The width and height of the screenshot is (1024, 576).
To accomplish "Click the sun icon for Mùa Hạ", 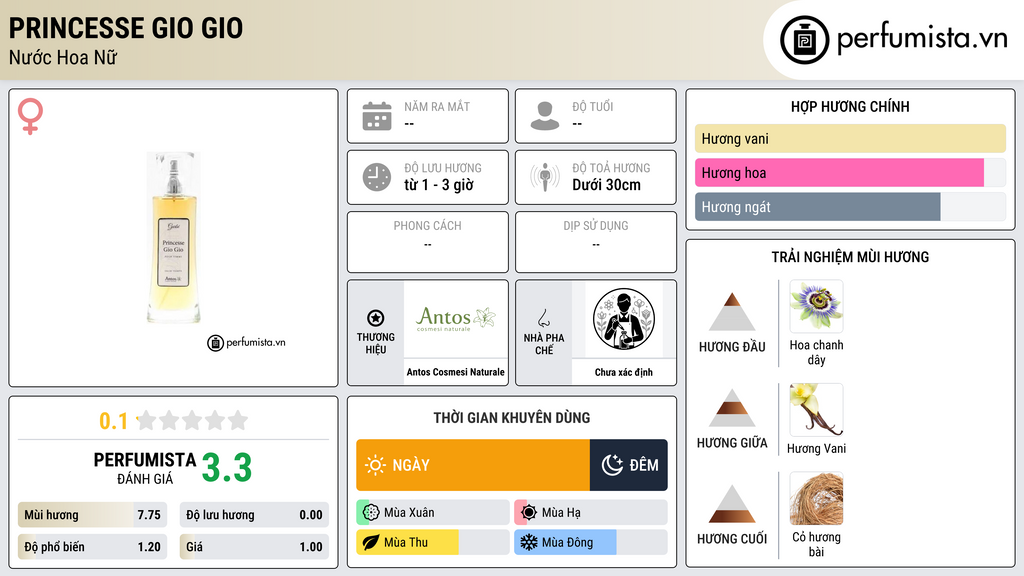I will [x=528, y=513].
